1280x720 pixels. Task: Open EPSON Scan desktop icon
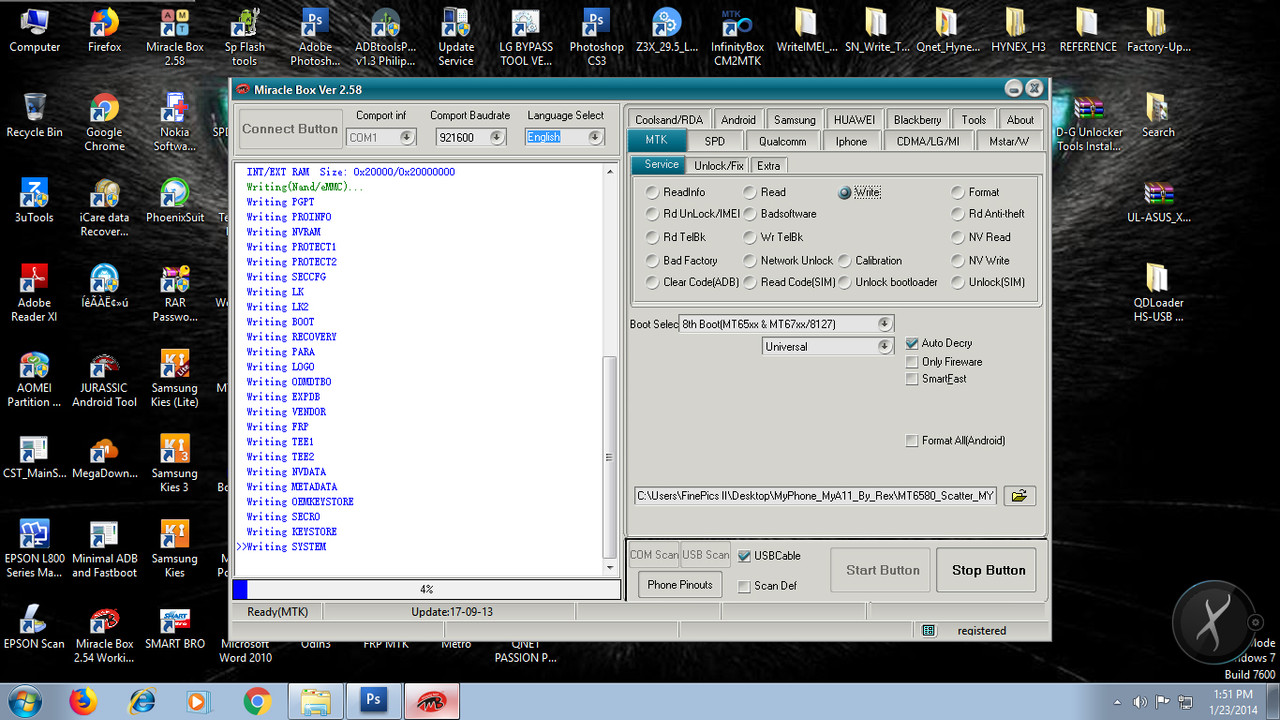click(x=34, y=627)
